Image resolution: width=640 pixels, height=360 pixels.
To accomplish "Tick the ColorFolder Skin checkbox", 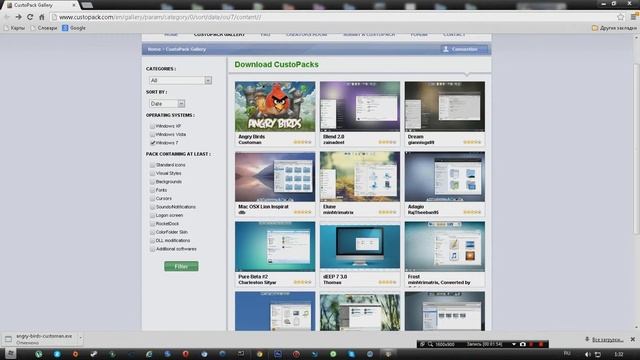I will click(153, 232).
